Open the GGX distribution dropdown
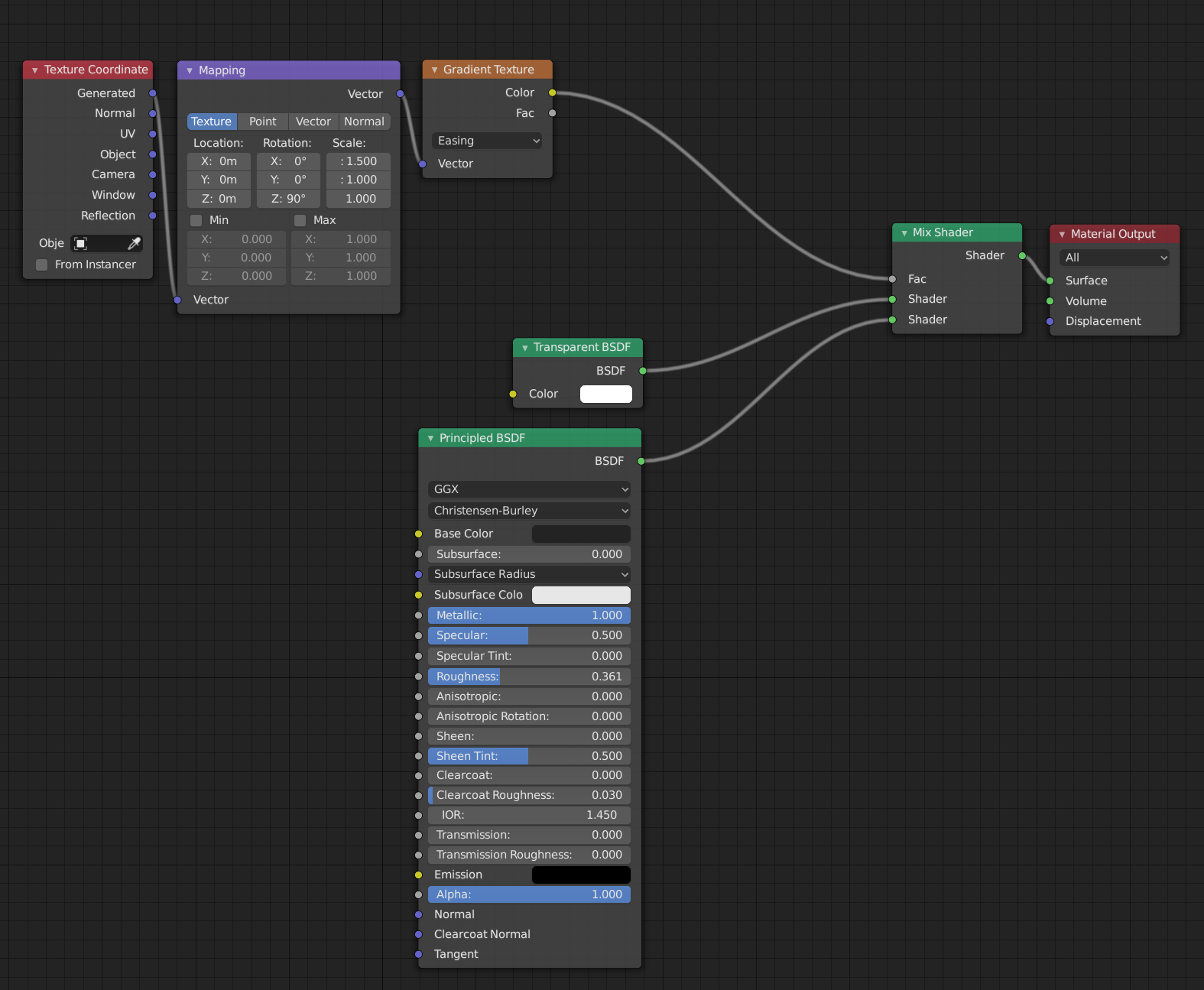The width and height of the screenshot is (1204, 990). tap(529, 489)
